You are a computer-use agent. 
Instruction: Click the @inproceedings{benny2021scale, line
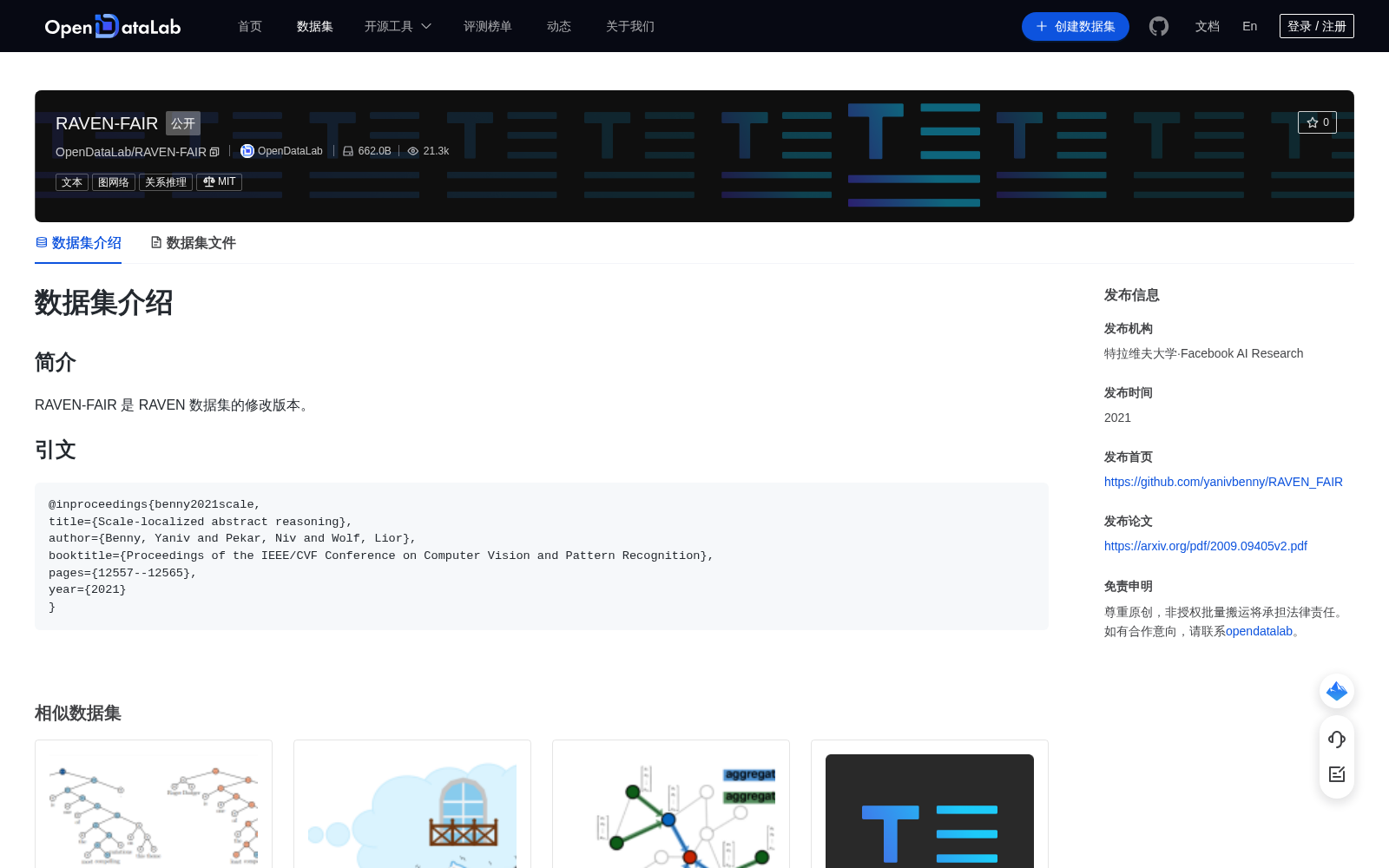[x=155, y=504]
